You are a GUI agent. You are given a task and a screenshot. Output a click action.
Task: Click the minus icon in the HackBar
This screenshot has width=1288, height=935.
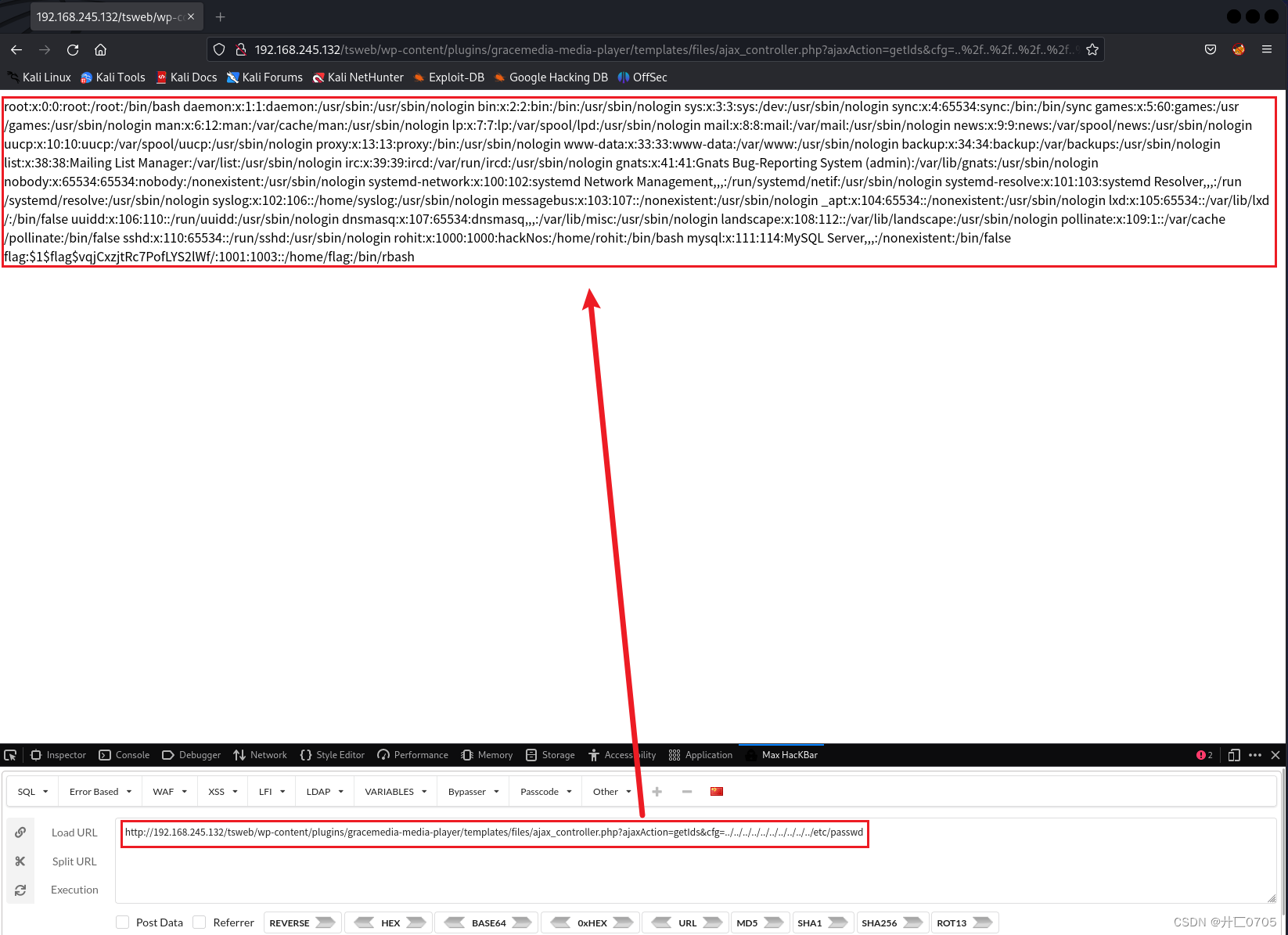[x=687, y=791]
